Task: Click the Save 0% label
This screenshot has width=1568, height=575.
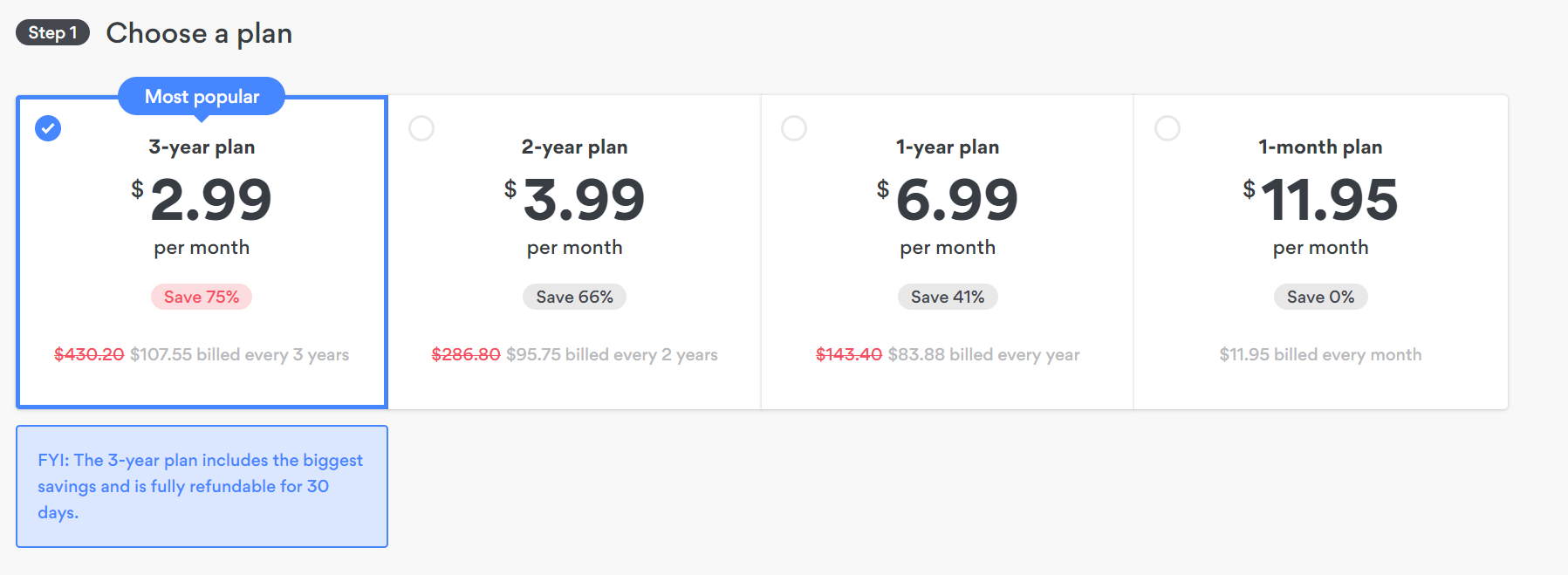Action: click(1320, 298)
